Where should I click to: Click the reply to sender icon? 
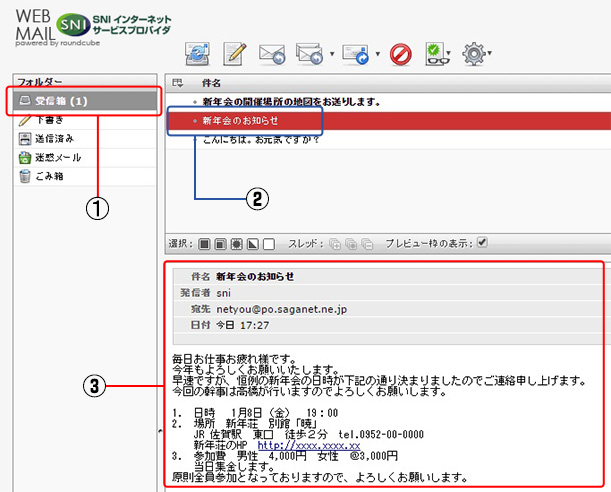pyautogui.click(x=272, y=55)
